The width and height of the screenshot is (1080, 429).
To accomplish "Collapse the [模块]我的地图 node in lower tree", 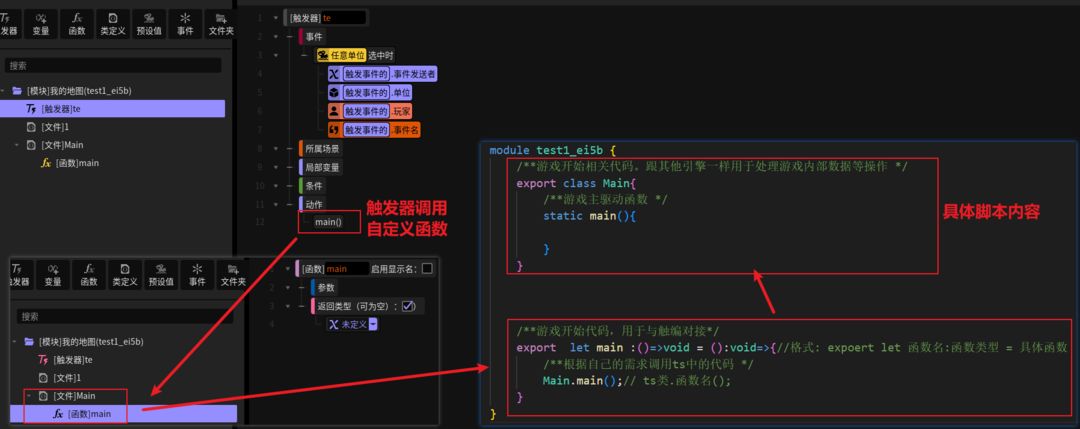I will tap(15, 342).
